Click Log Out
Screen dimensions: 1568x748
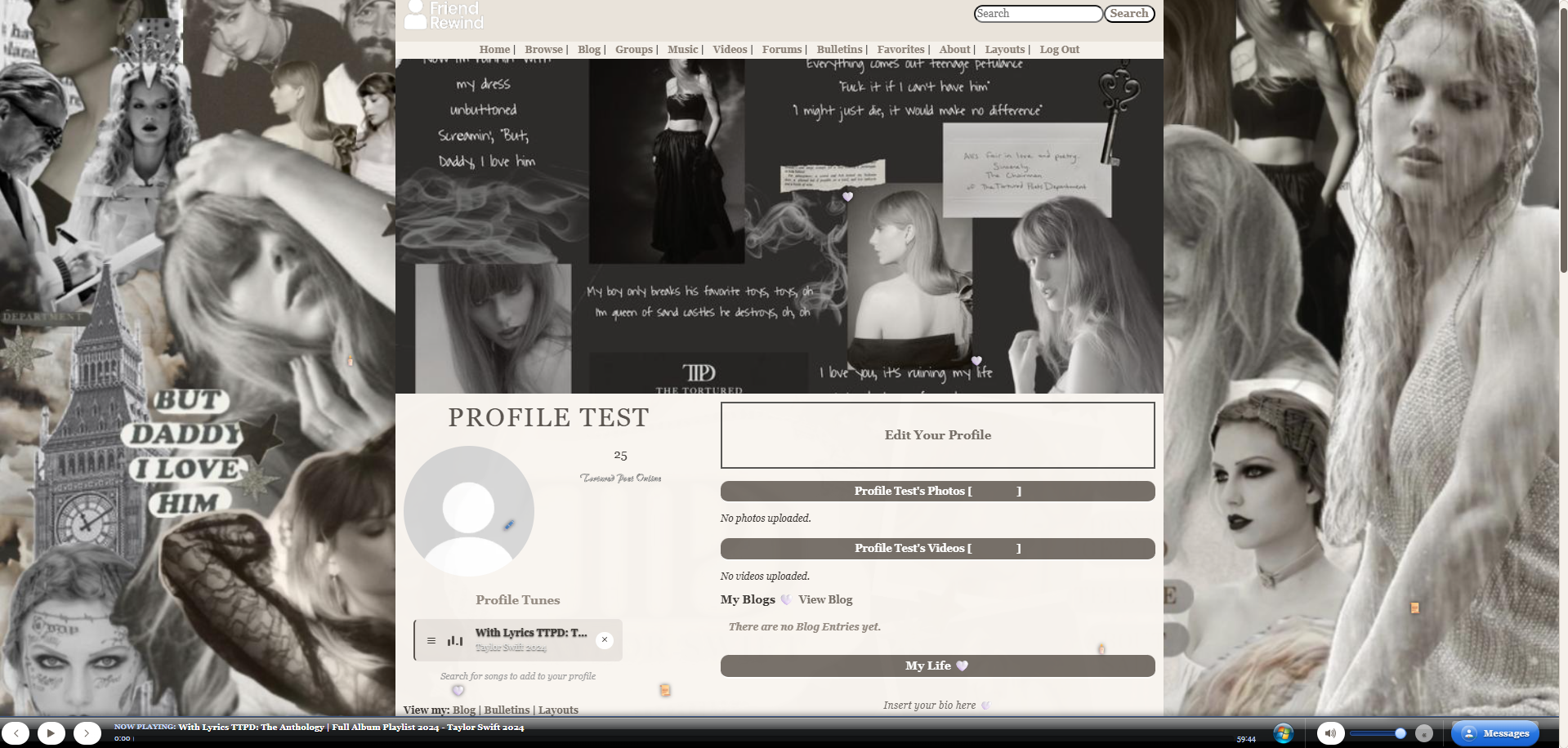pyautogui.click(x=1060, y=50)
